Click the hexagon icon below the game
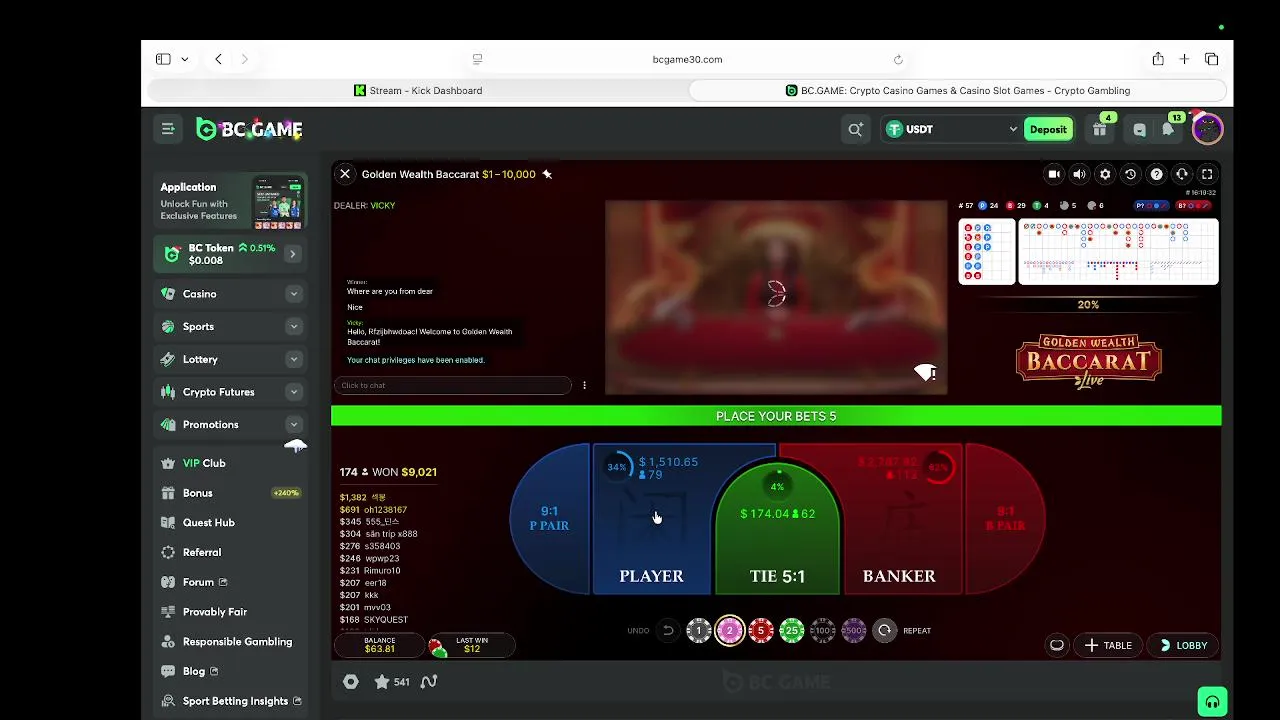Image resolution: width=1280 pixels, height=720 pixels. tap(351, 682)
